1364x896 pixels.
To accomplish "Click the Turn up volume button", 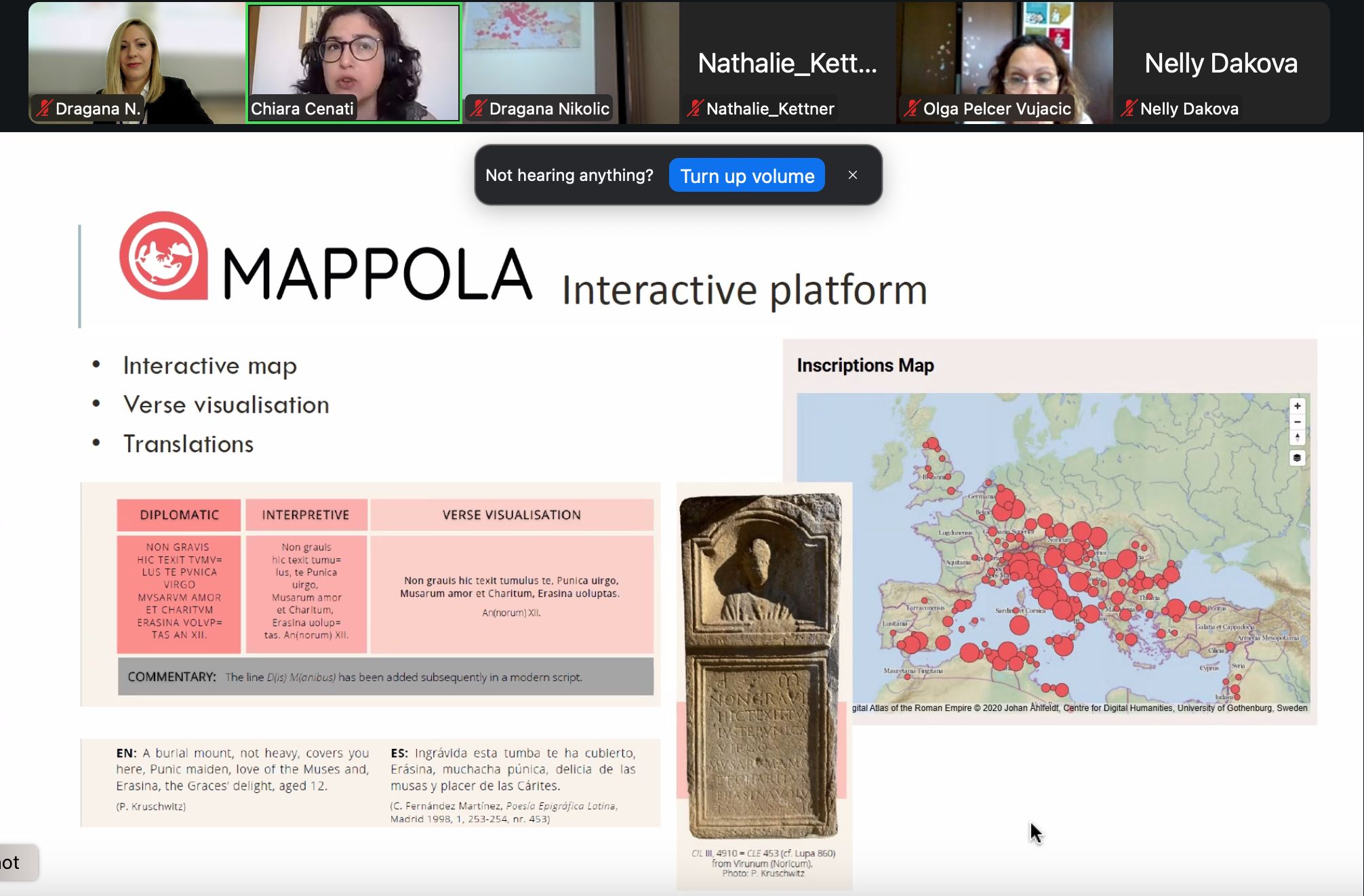I will tap(747, 176).
